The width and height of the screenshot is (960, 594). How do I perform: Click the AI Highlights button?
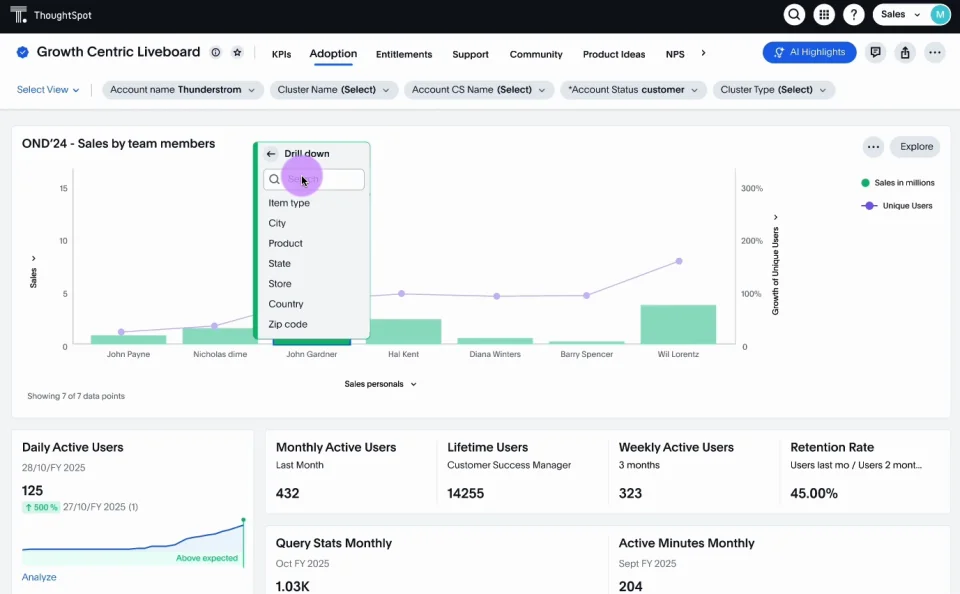tap(809, 53)
